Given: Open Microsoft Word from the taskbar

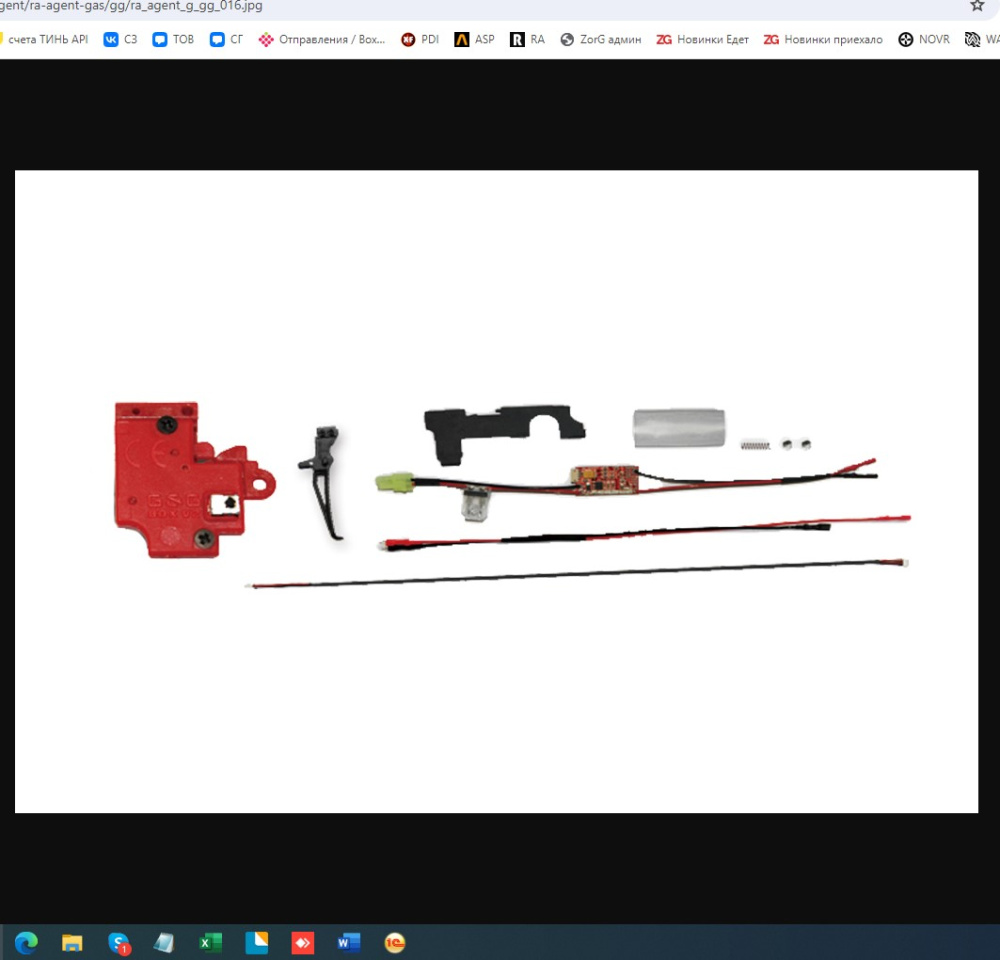Looking at the screenshot, I should pyautogui.click(x=348, y=942).
